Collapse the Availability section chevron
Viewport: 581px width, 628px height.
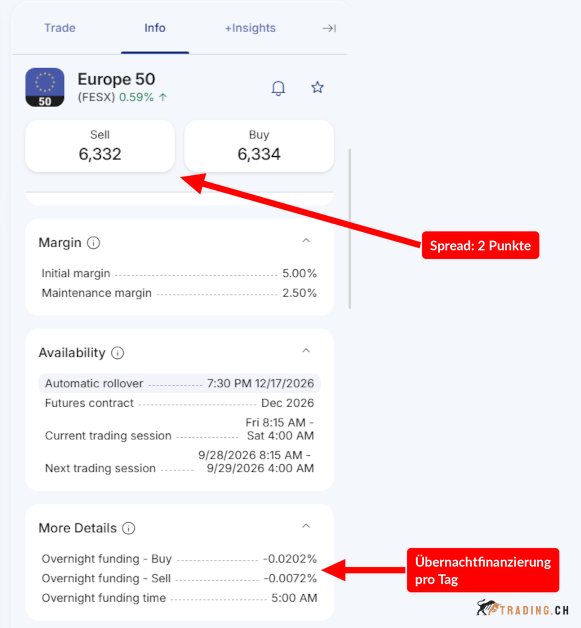coord(306,351)
